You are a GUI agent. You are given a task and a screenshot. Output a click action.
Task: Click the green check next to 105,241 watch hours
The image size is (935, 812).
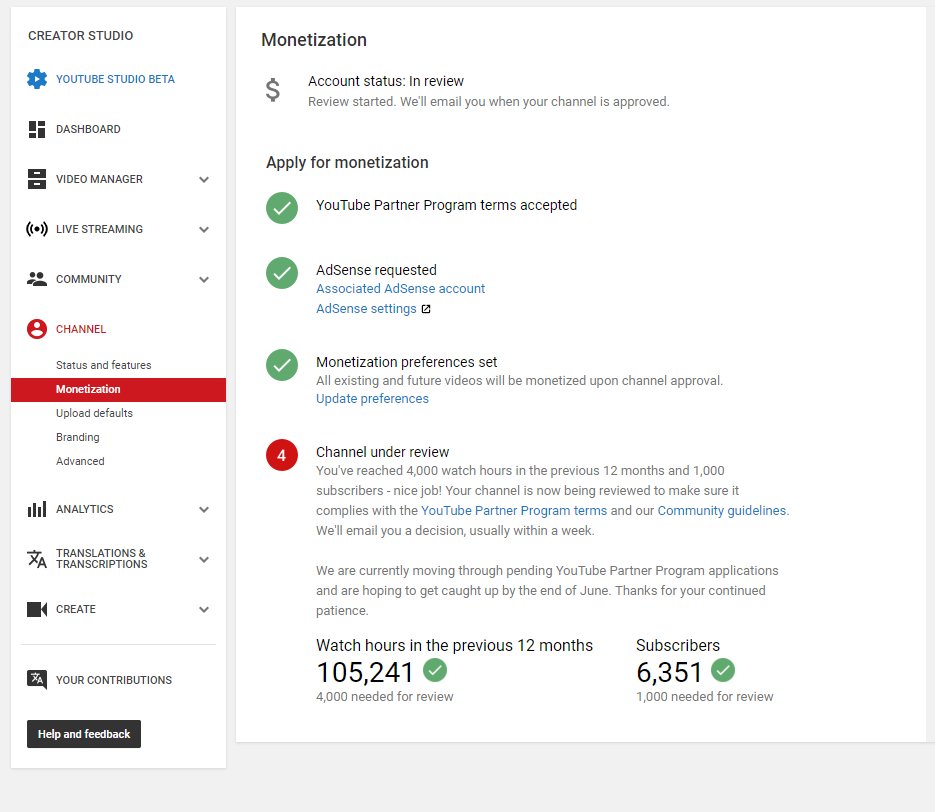(435, 670)
